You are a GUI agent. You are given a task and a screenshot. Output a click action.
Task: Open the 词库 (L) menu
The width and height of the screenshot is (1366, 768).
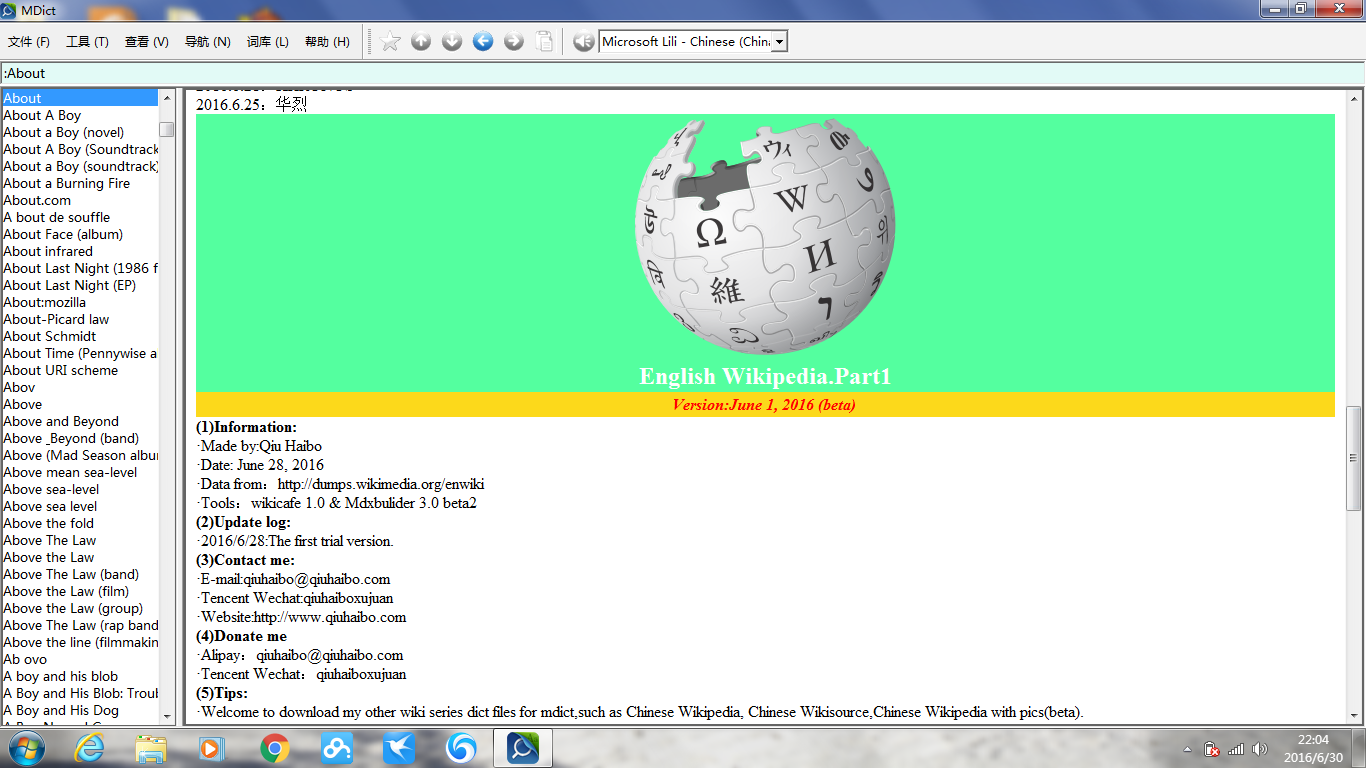267,41
